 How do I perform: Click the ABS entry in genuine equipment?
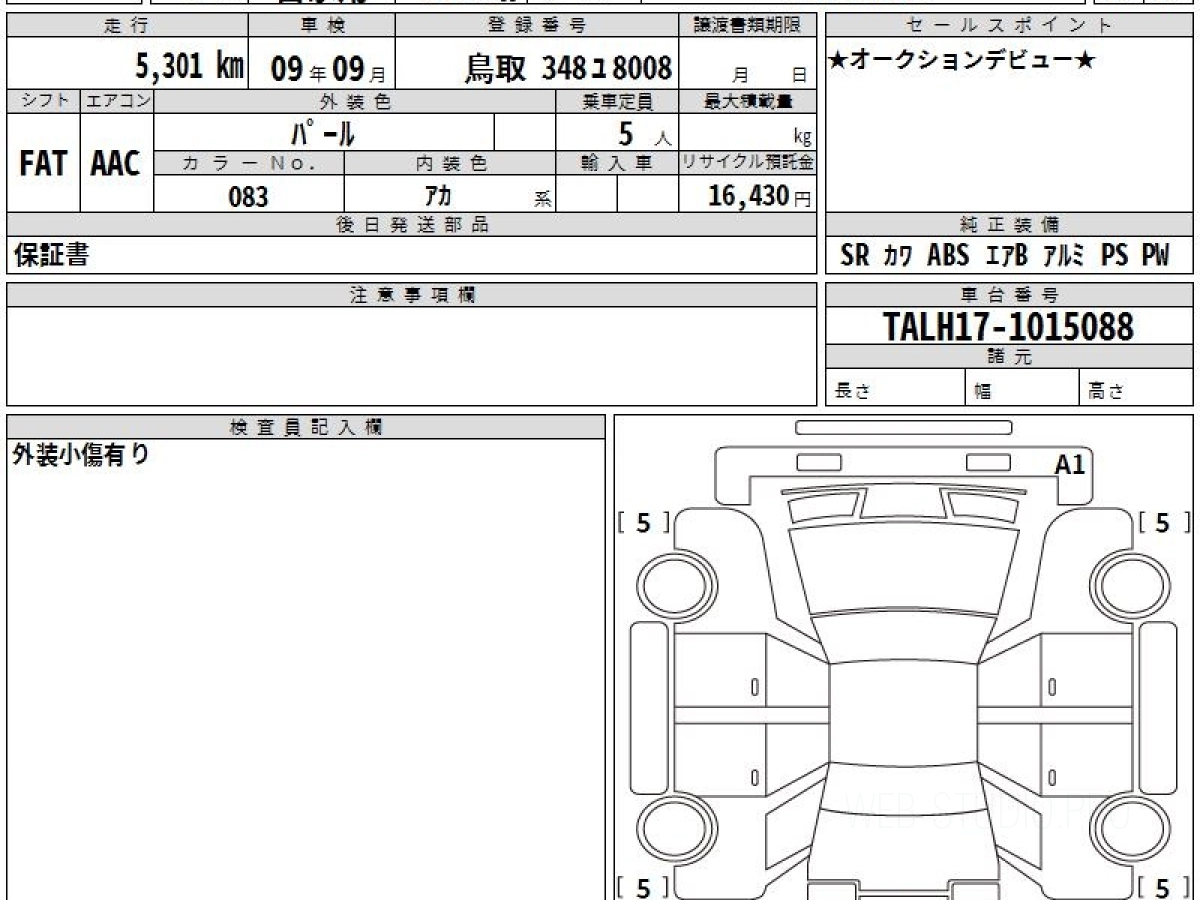coord(948,256)
